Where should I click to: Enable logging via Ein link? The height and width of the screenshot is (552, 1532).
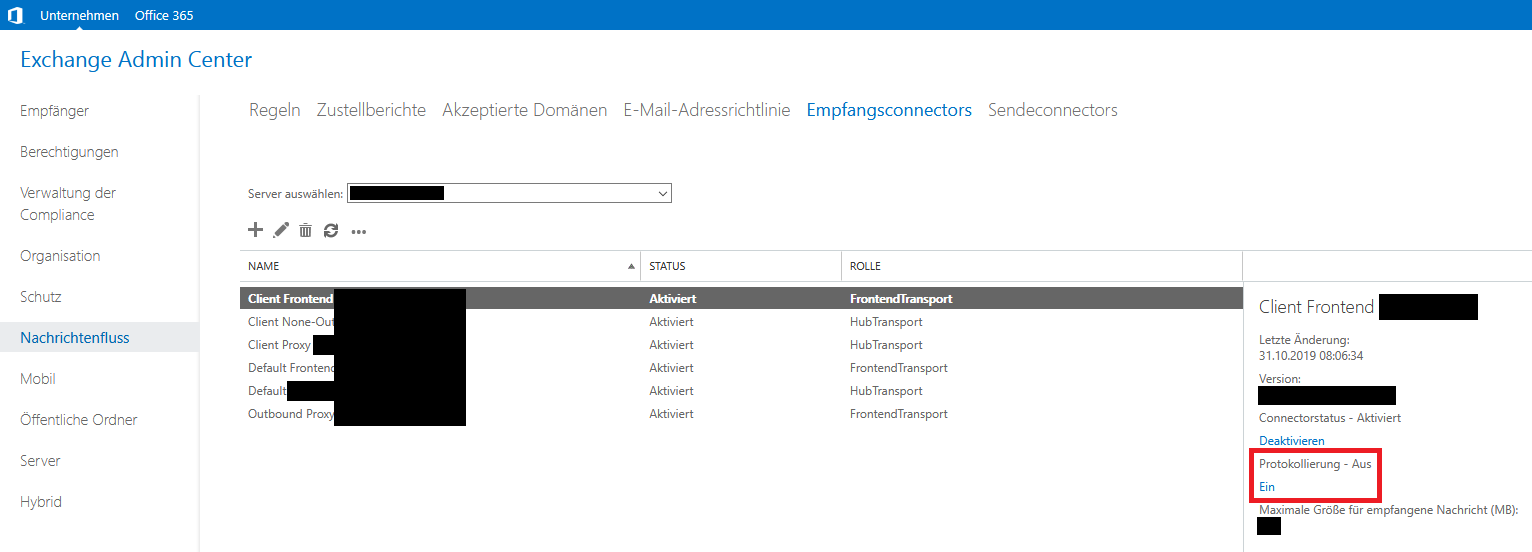click(x=1267, y=487)
